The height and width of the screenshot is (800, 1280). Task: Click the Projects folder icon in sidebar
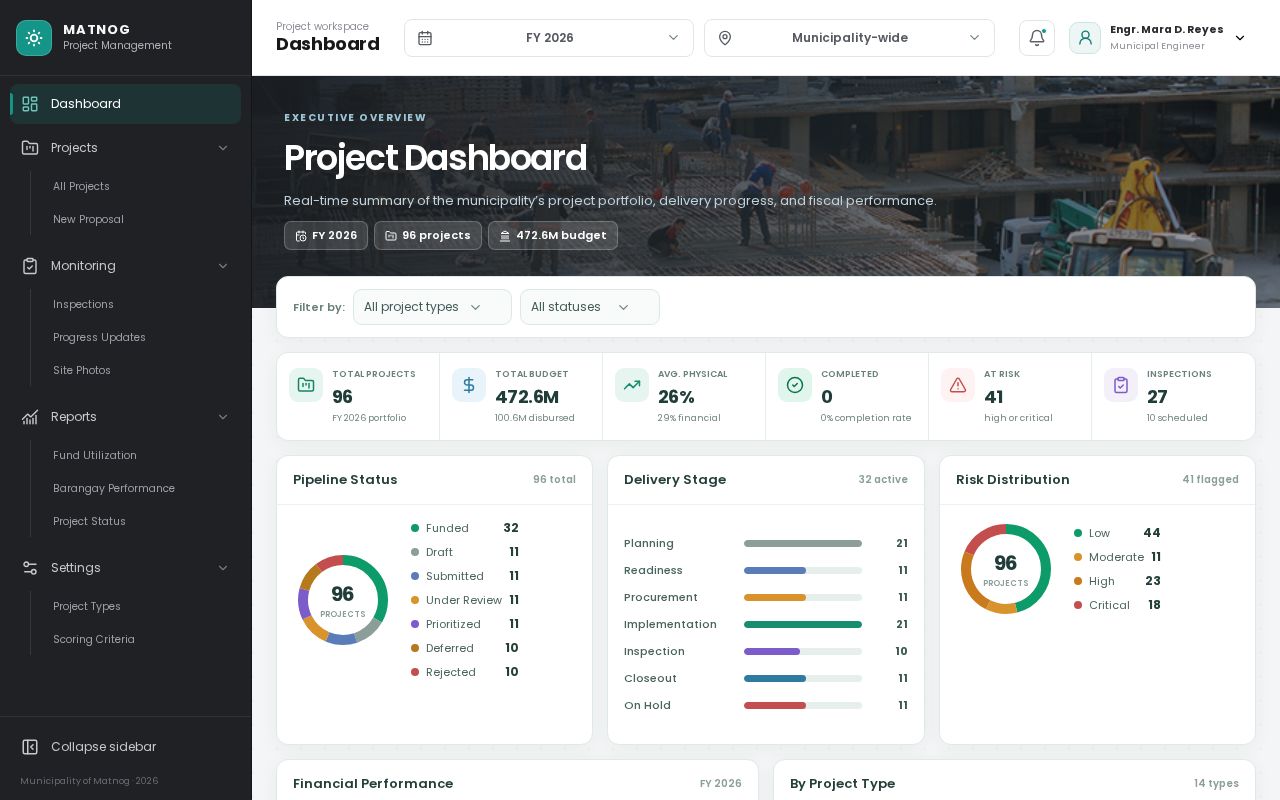[x=30, y=148]
